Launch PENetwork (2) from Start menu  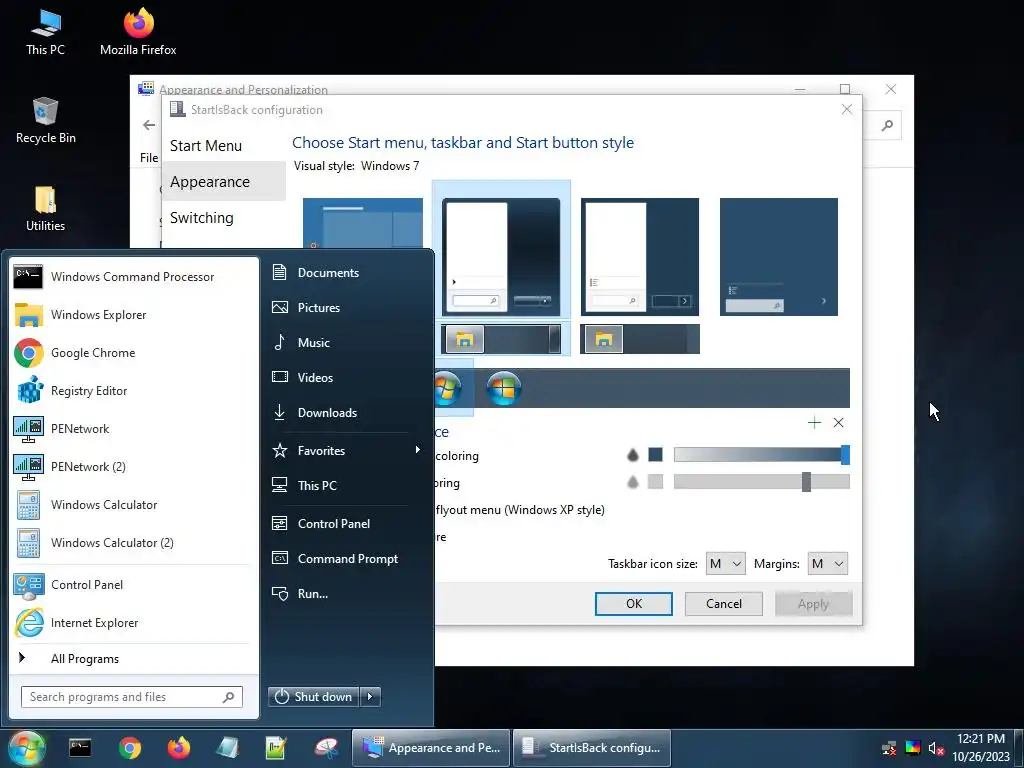pyautogui.click(x=133, y=466)
